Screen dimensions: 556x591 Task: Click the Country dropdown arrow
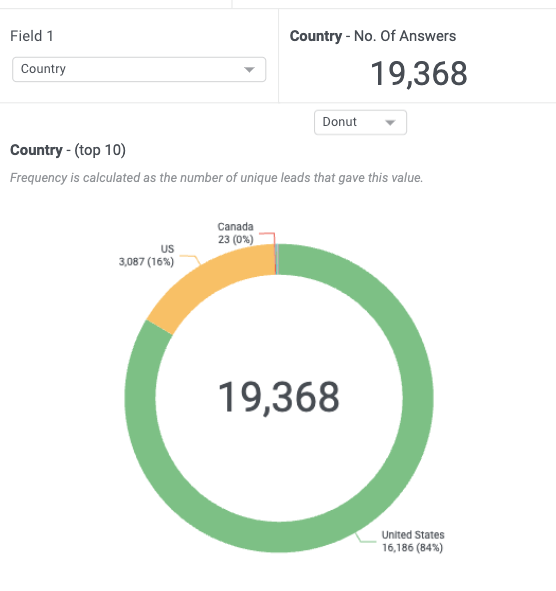[249, 70]
